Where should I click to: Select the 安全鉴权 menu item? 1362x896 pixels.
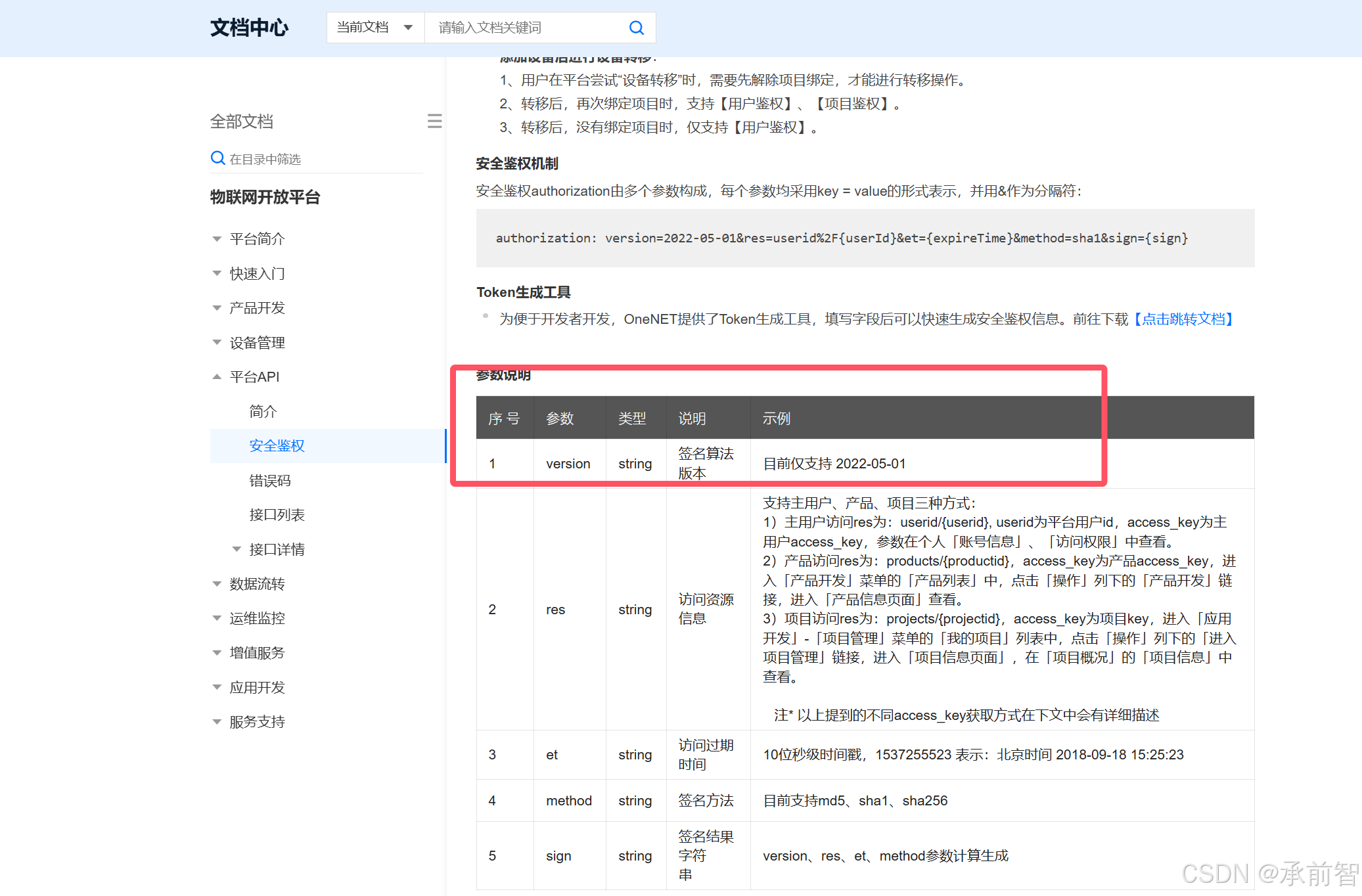277,446
